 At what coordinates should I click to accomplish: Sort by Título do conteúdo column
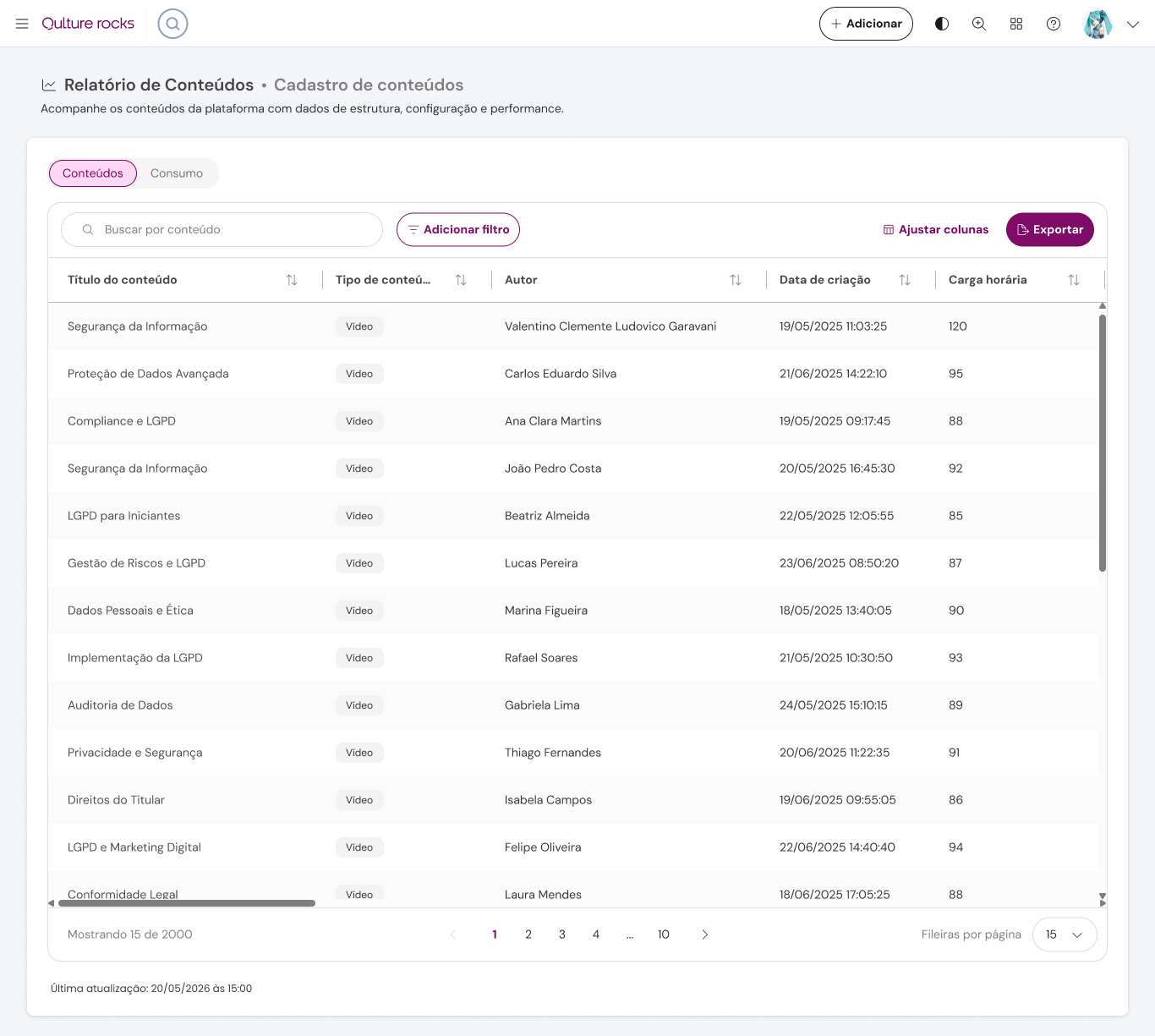point(292,280)
